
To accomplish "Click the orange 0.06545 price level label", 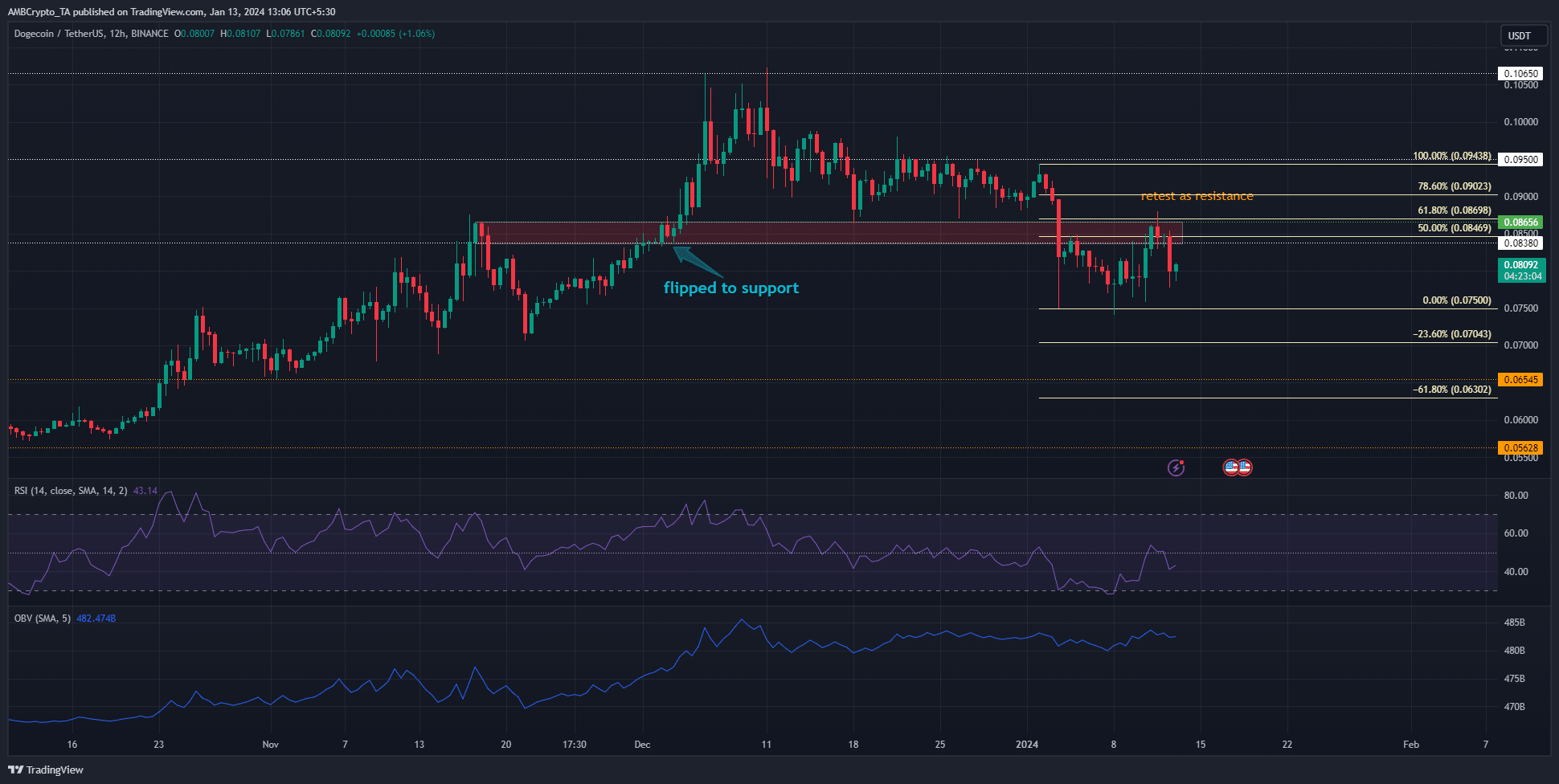I will point(1520,380).
